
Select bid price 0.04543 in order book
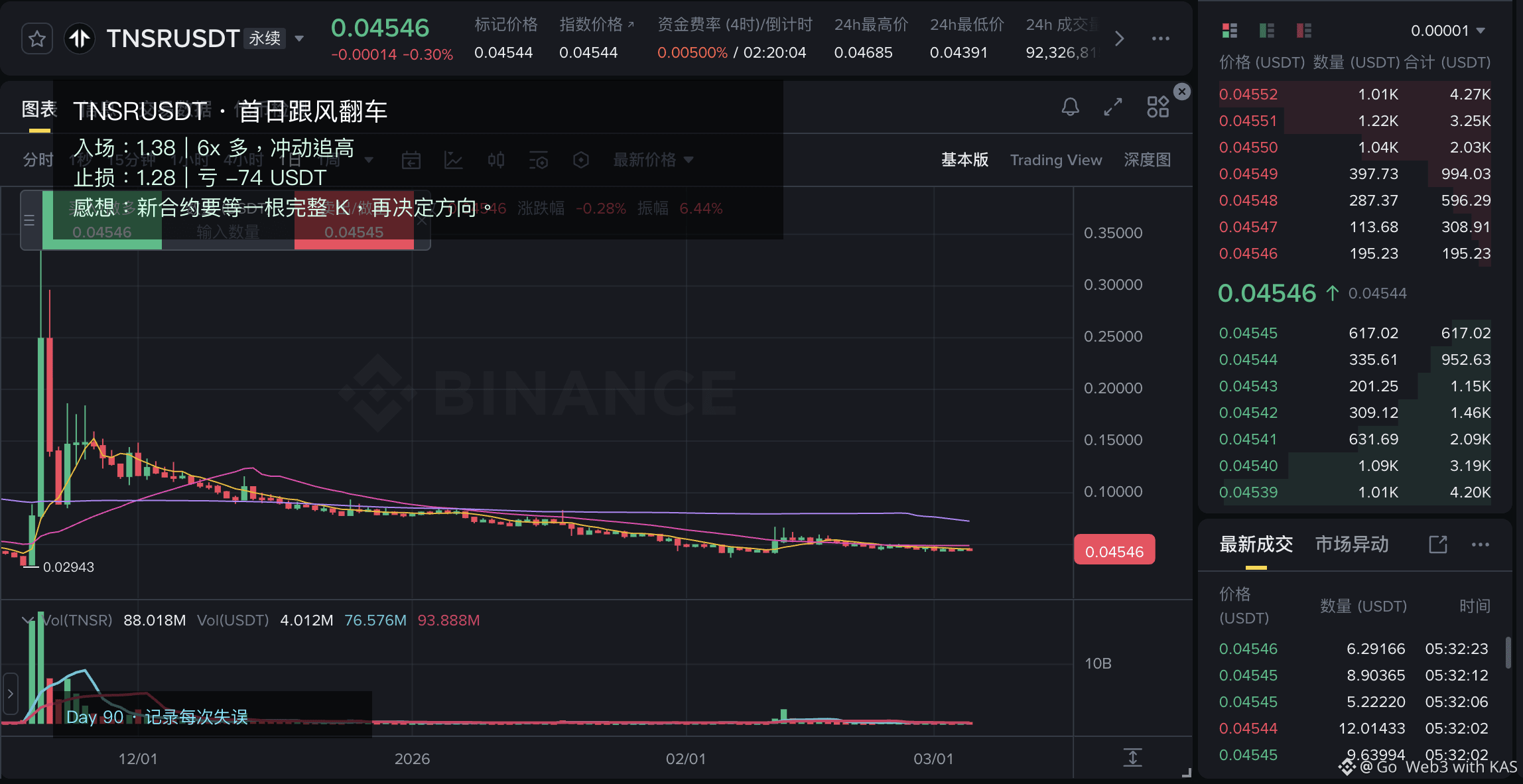click(1248, 386)
